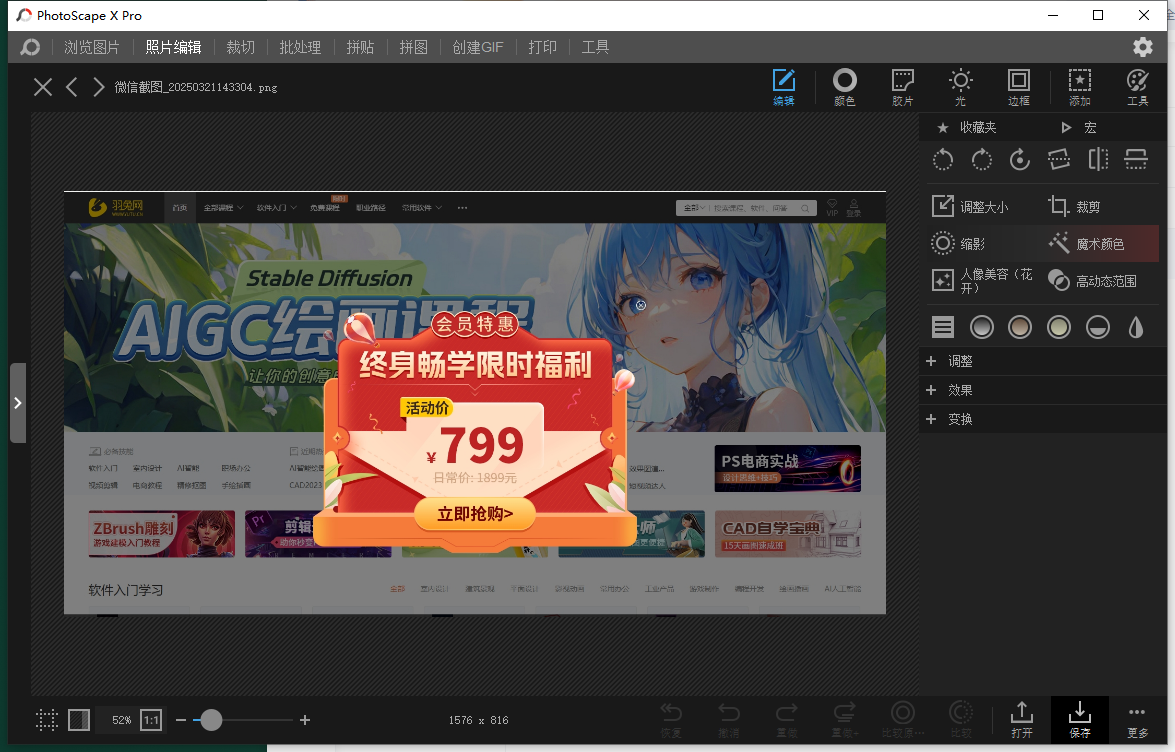This screenshot has height=752, width=1175.
Task: Click the zoom slider handle
Action: 211,720
